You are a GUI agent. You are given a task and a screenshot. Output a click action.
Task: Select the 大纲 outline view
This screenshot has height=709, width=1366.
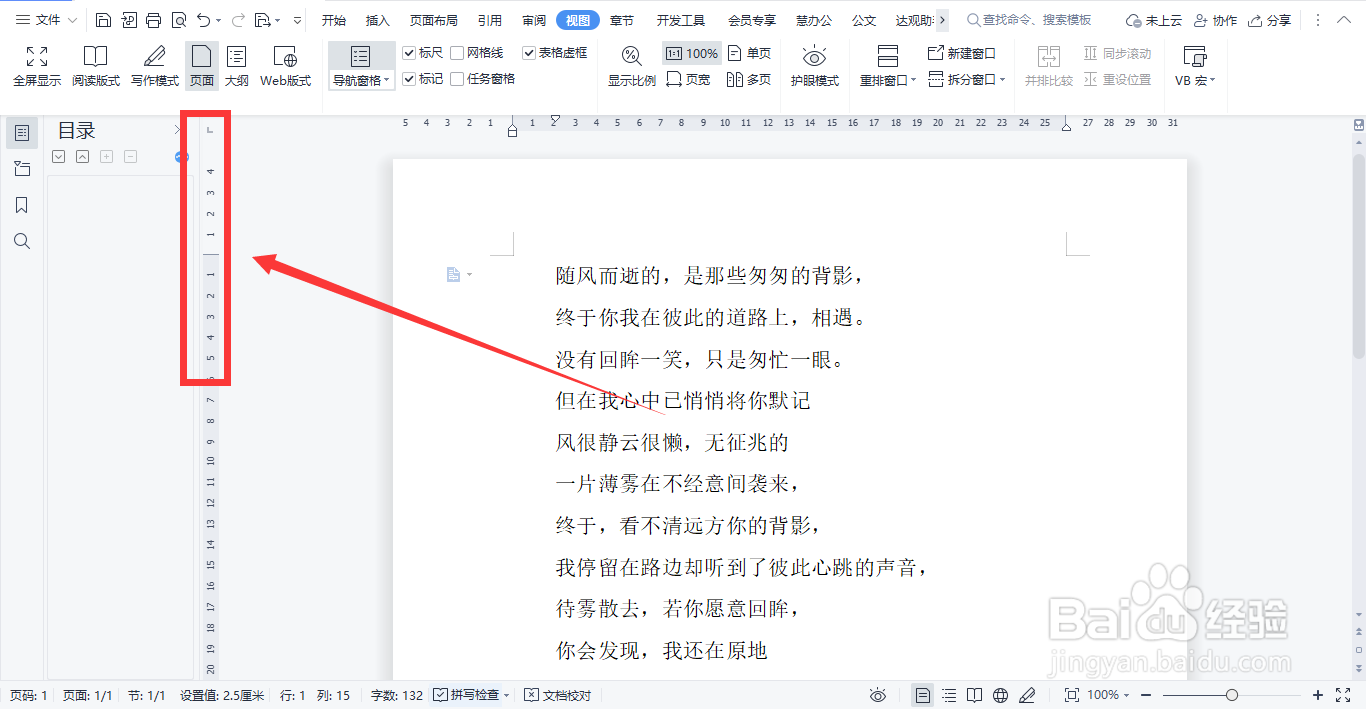point(237,66)
